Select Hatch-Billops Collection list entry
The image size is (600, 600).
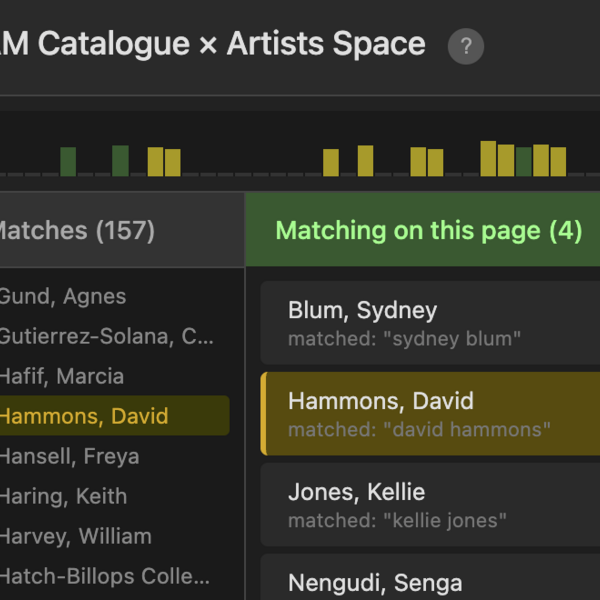pyautogui.click(x=105, y=576)
